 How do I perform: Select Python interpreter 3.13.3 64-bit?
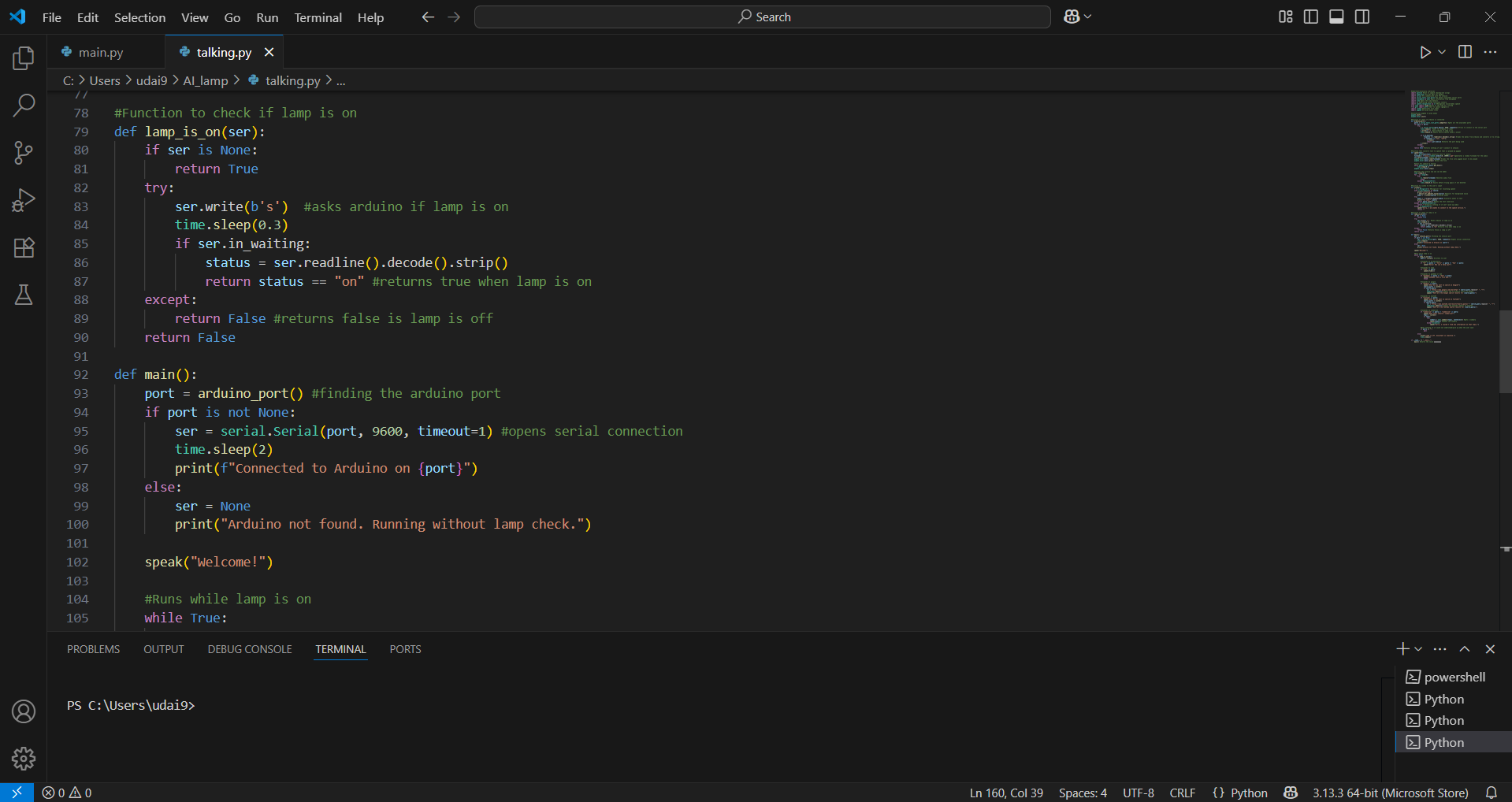click(1391, 793)
